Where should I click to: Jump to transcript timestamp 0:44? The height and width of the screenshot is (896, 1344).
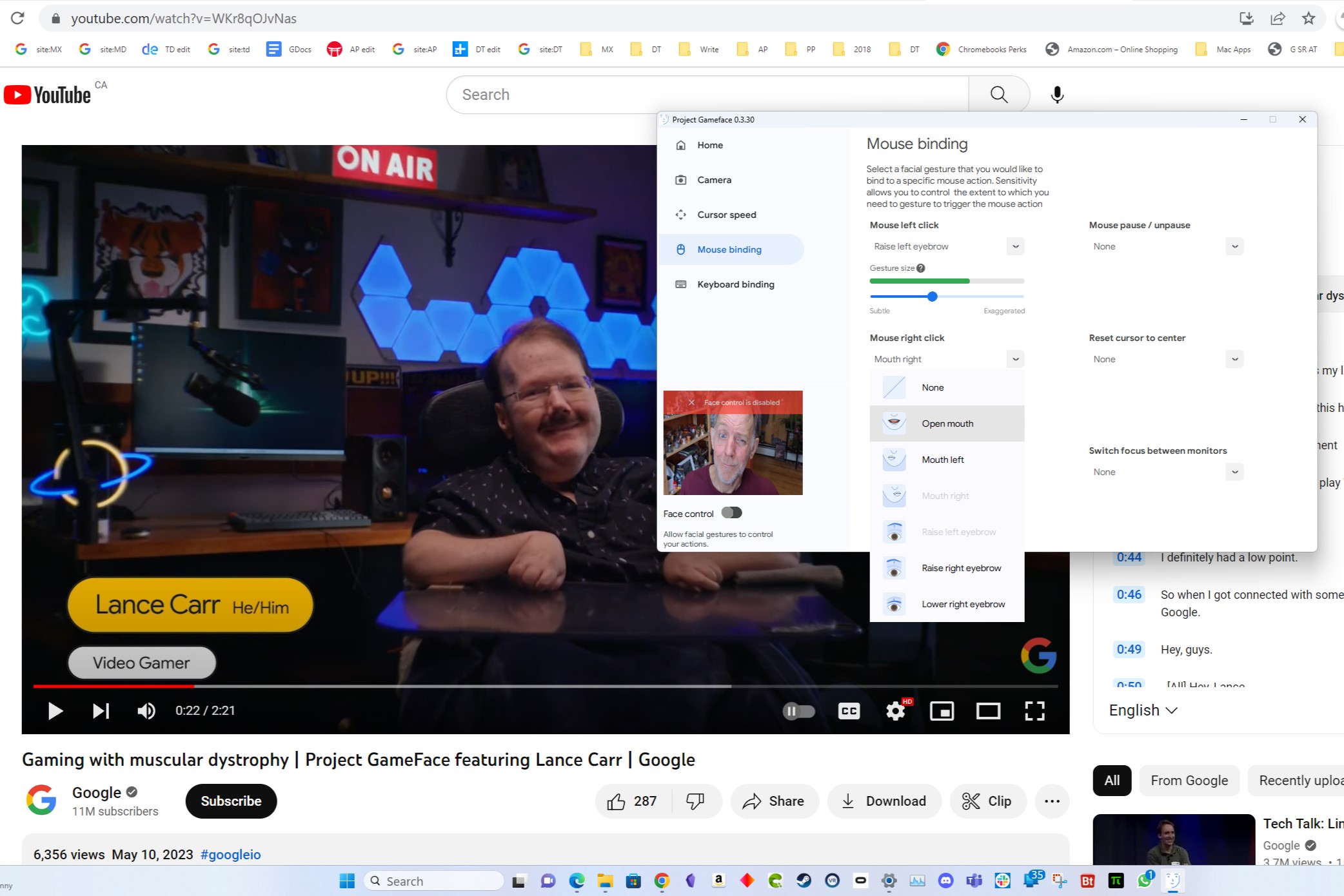[1129, 557]
